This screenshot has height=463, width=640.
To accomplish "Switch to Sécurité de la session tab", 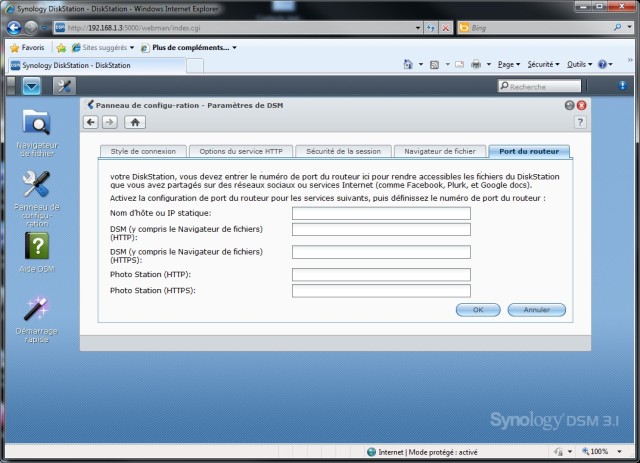I will point(343,151).
